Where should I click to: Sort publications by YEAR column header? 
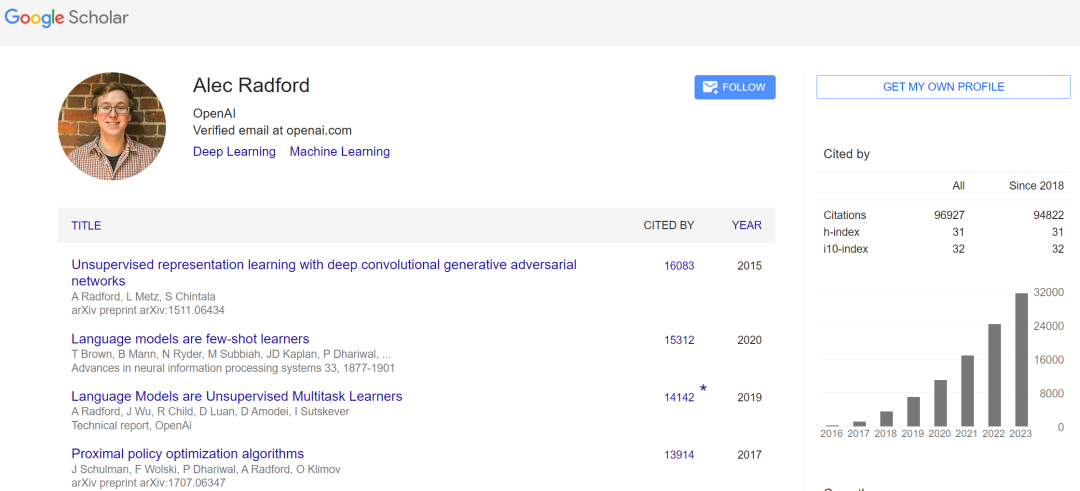747,225
